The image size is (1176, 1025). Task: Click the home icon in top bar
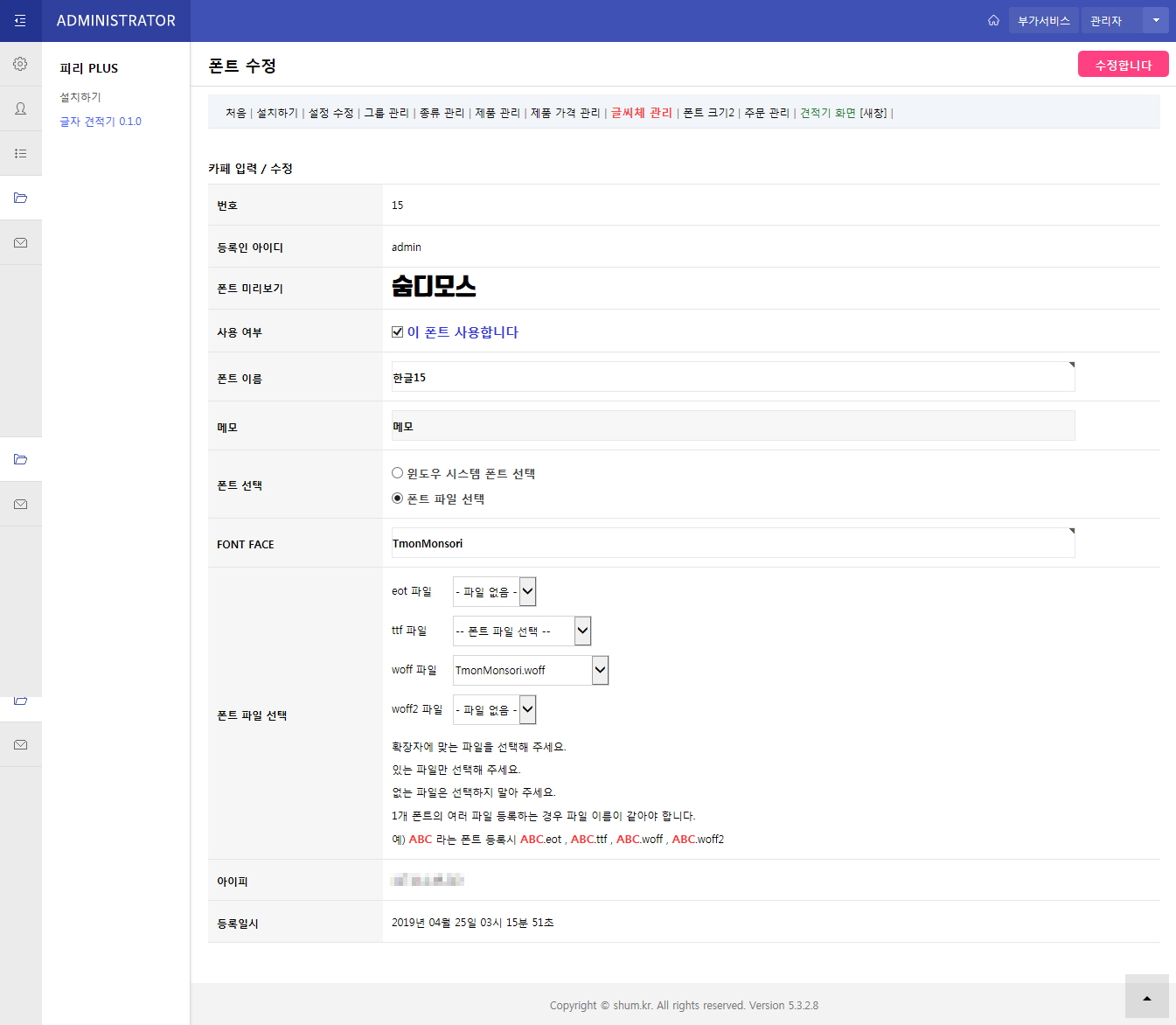point(993,21)
